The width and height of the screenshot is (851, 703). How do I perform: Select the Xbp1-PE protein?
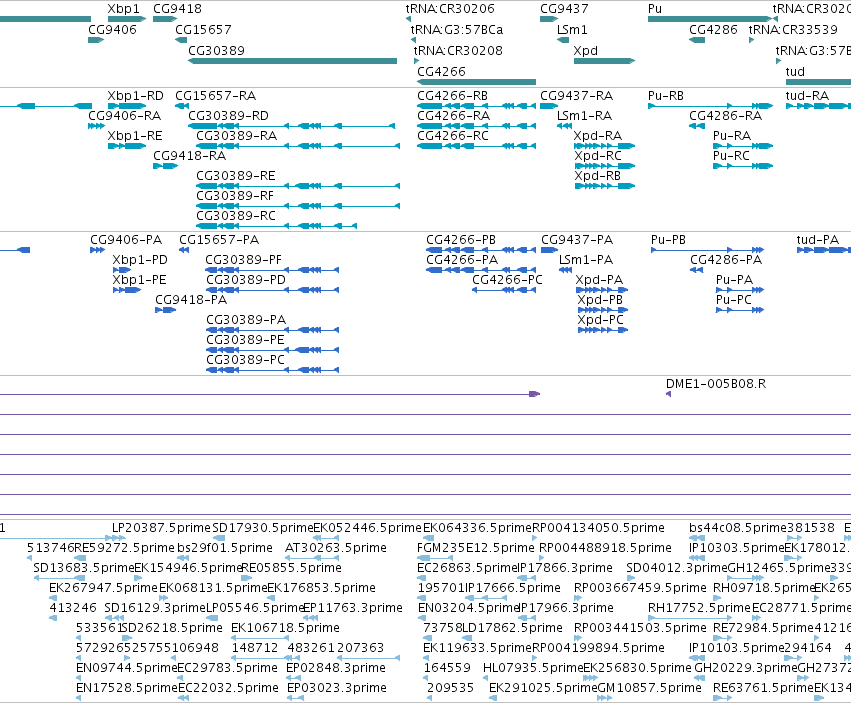127,290
